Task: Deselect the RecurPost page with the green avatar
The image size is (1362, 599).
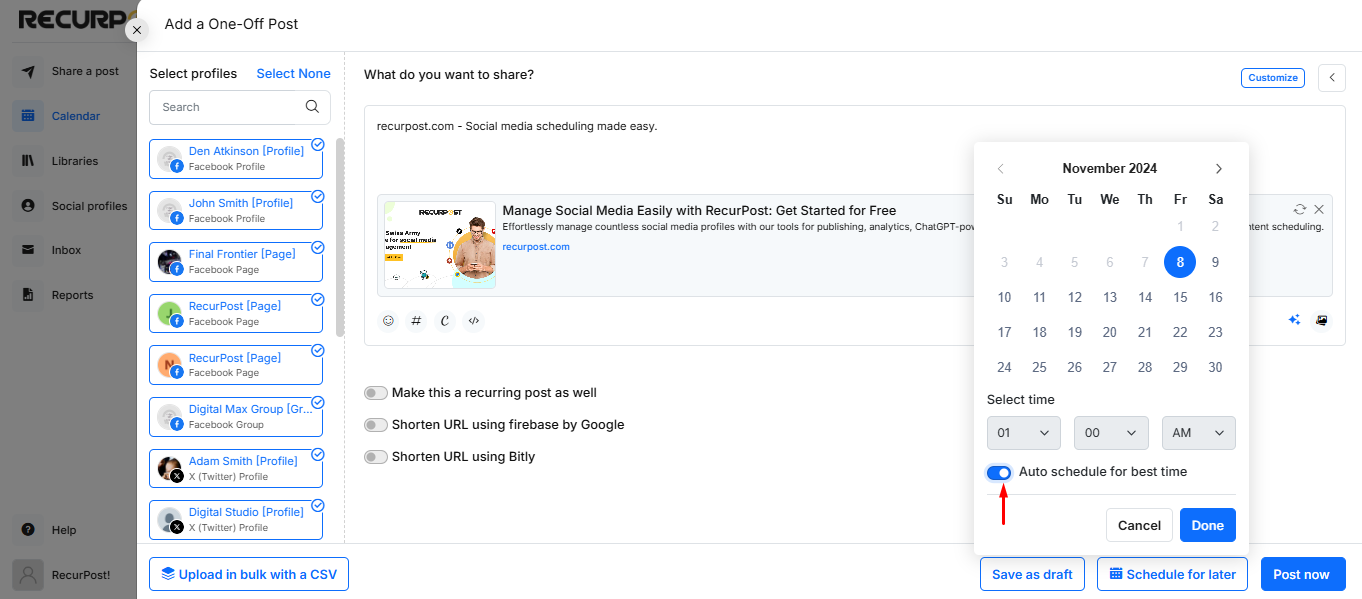Action: pyautogui.click(x=236, y=313)
